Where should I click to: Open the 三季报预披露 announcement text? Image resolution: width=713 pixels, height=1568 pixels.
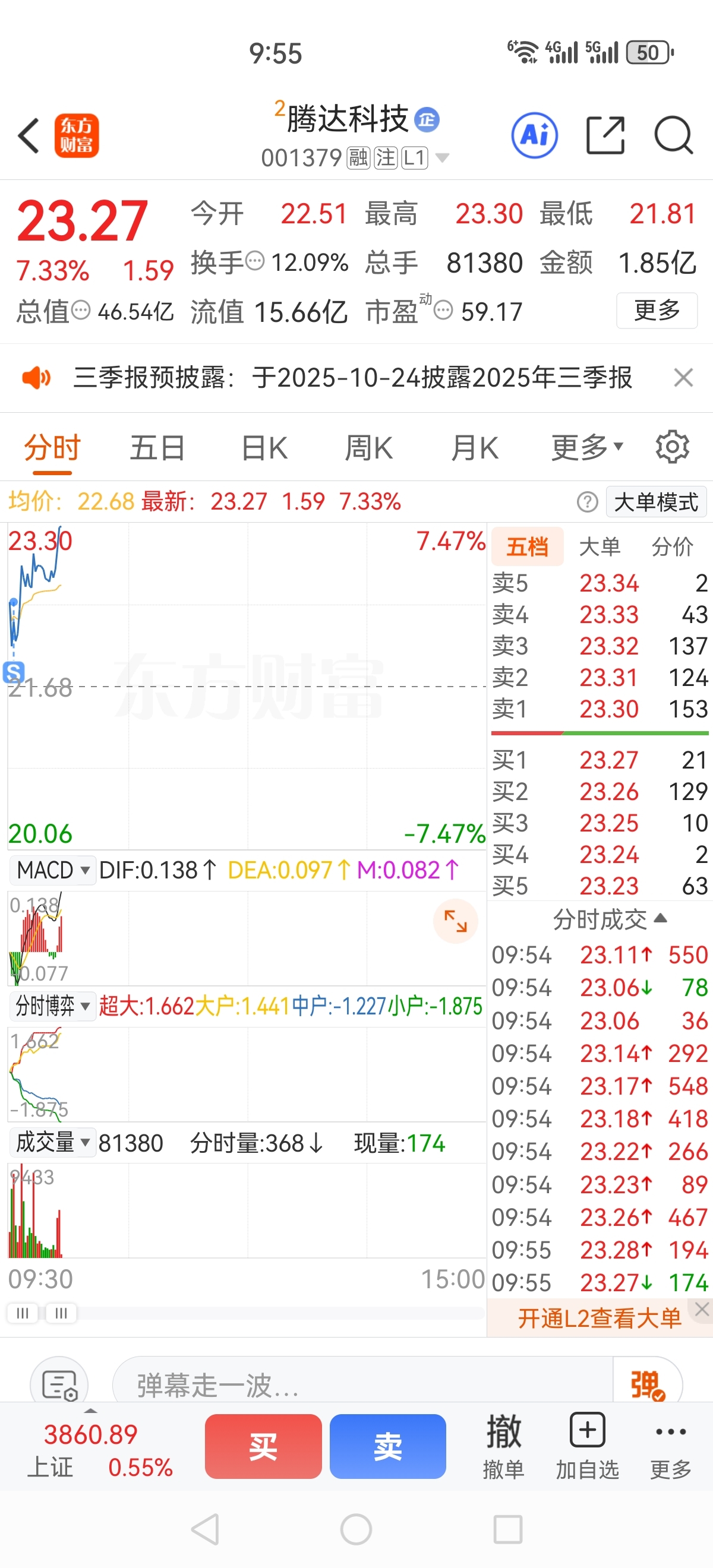(353, 377)
